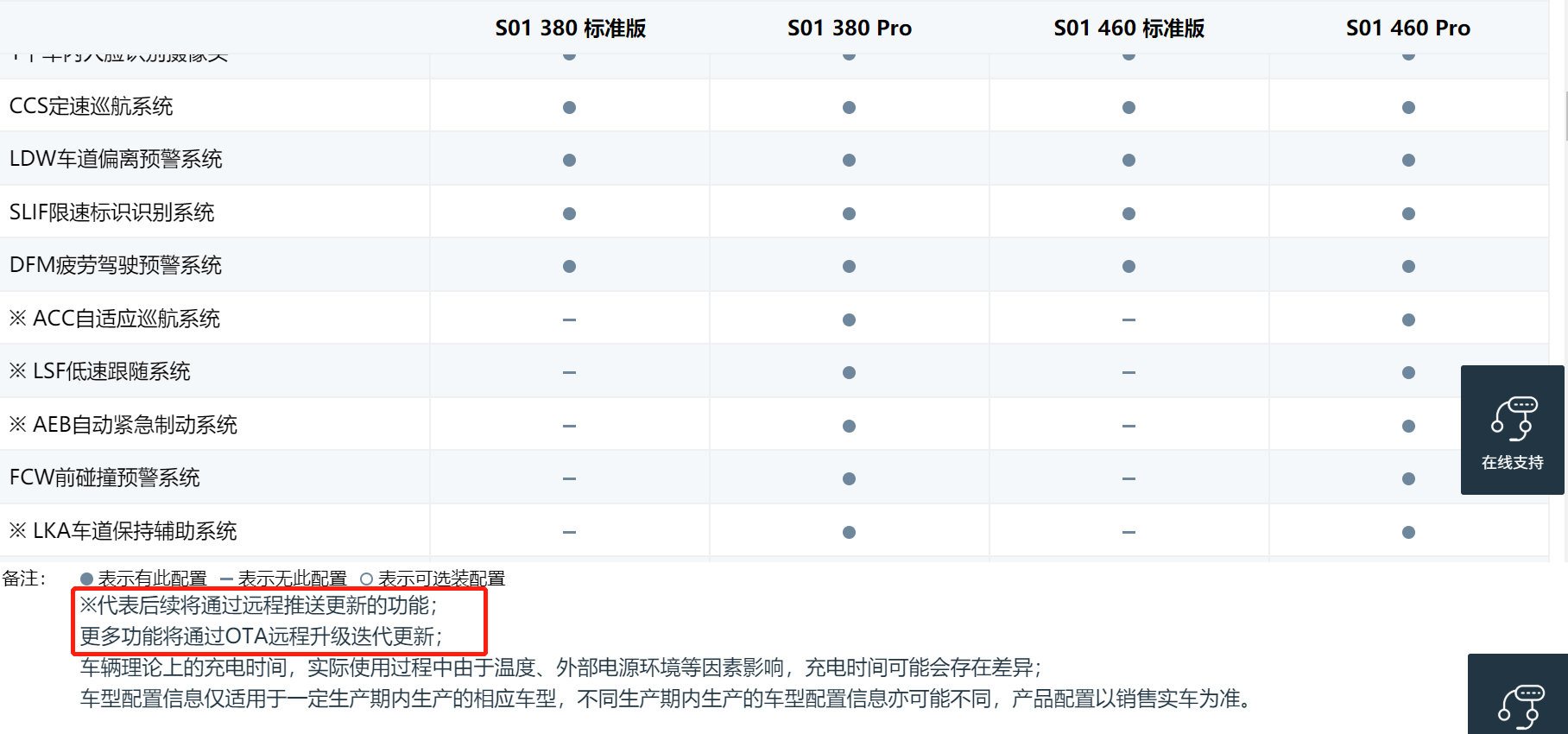
Task: Click the note ※代表后续将通过远程推送更新的功能
Action: point(259,605)
